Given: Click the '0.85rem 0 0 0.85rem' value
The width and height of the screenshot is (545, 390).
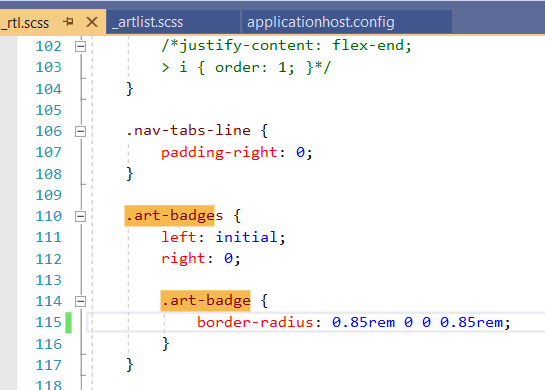Looking at the screenshot, I should tap(417, 322).
